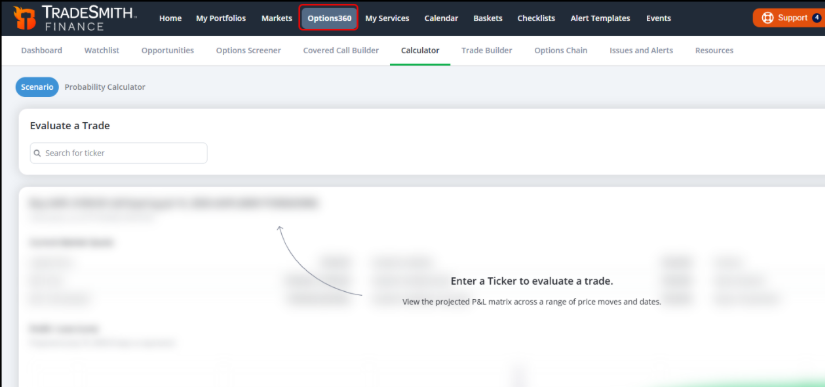Open the Options Chain tab
This screenshot has width=825, height=387.
click(561, 50)
